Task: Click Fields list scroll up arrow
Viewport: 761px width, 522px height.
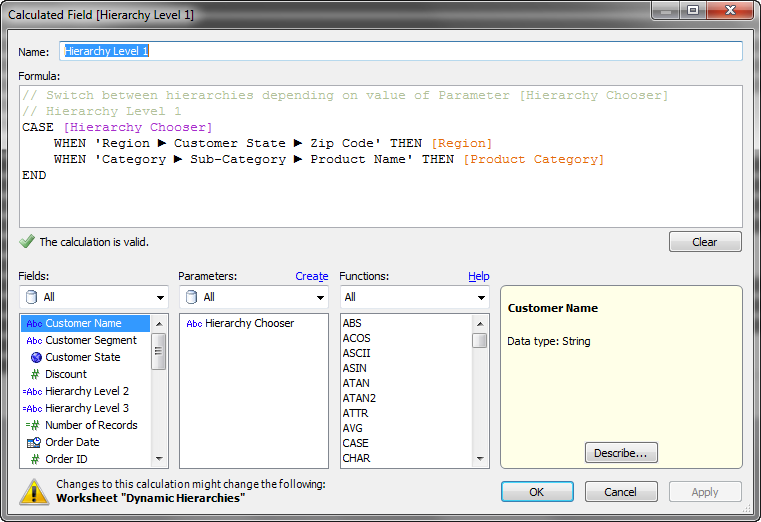Action: (159, 324)
